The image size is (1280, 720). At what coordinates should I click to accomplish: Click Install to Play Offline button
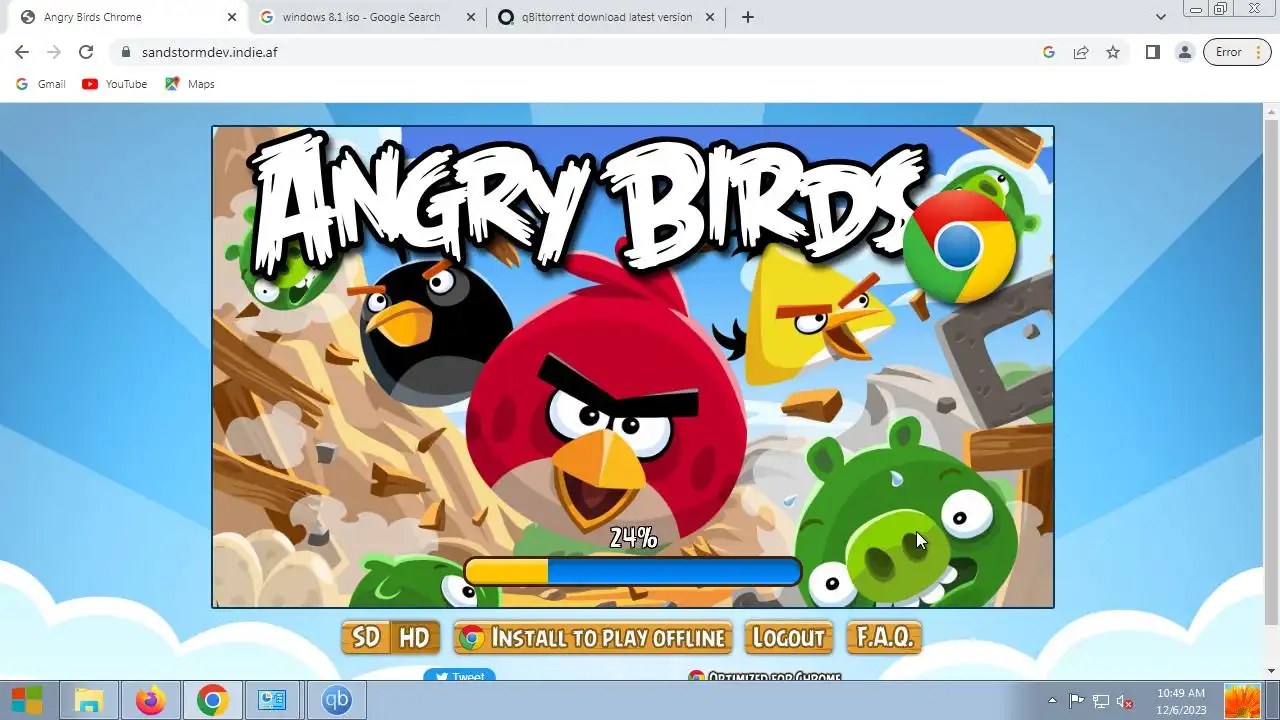[x=593, y=638]
